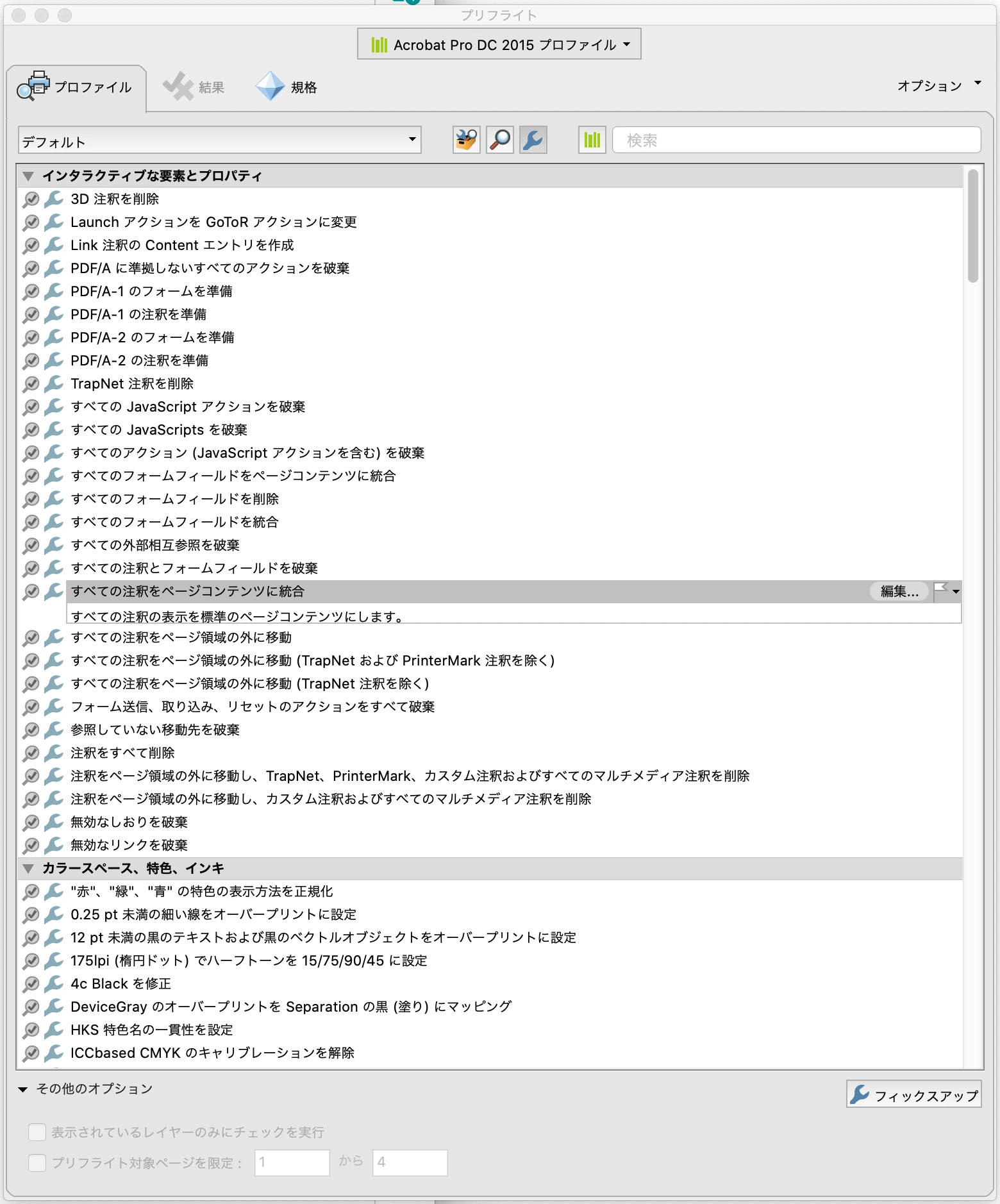Click check icon beside Launch アクション row

31,222
